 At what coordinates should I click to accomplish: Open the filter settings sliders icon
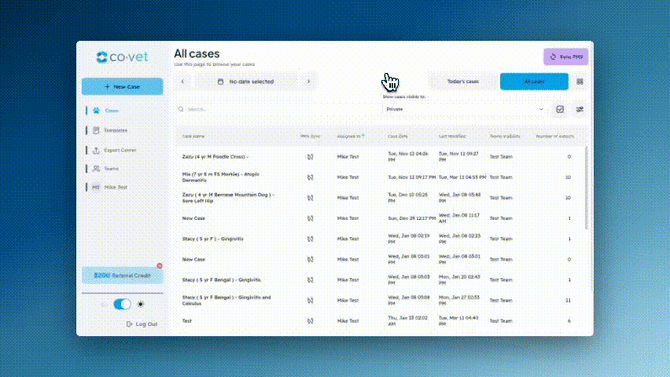[579, 109]
